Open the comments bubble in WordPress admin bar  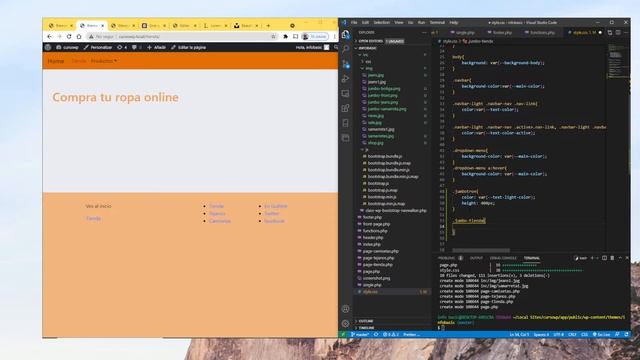[136, 47]
